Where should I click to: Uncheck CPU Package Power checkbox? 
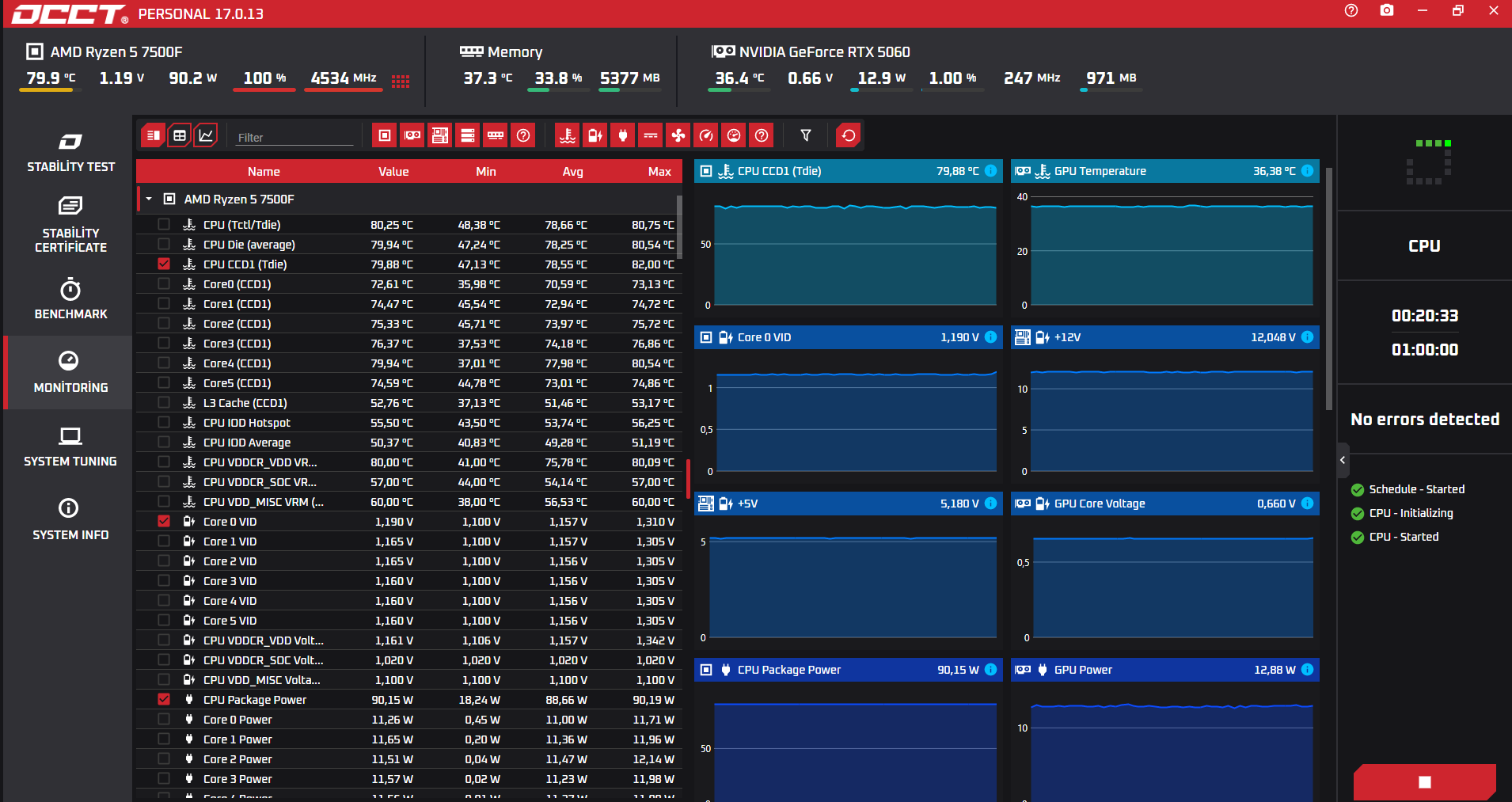click(x=164, y=699)
